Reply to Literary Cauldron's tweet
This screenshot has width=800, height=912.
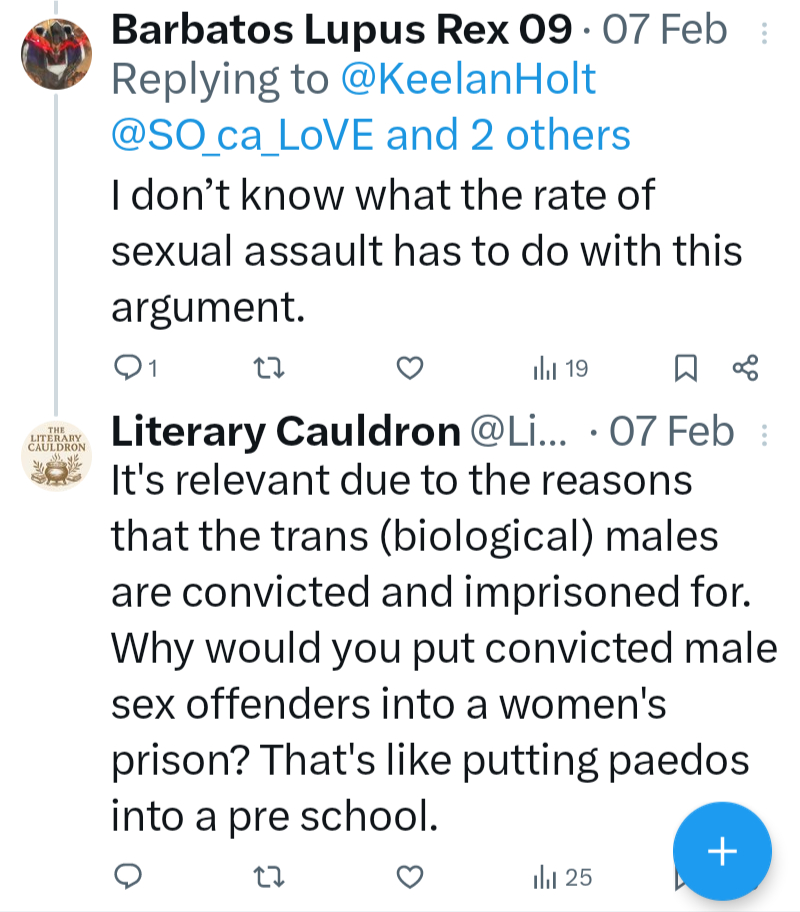coord(127,878)
